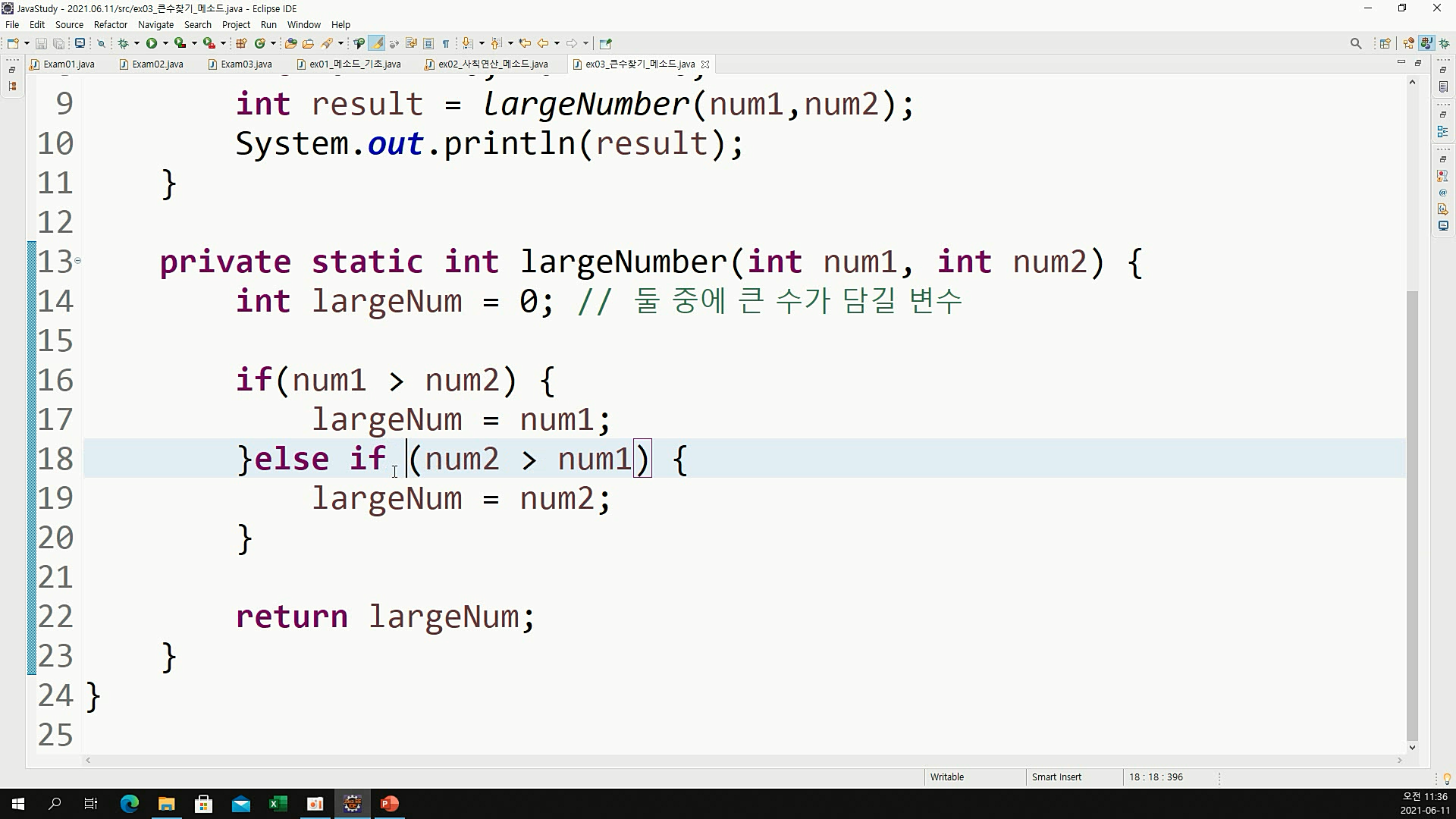Open the New file dropdown arrow
Image resolution: width=1456 pixels, height=819 pixels.
(27, 43)
